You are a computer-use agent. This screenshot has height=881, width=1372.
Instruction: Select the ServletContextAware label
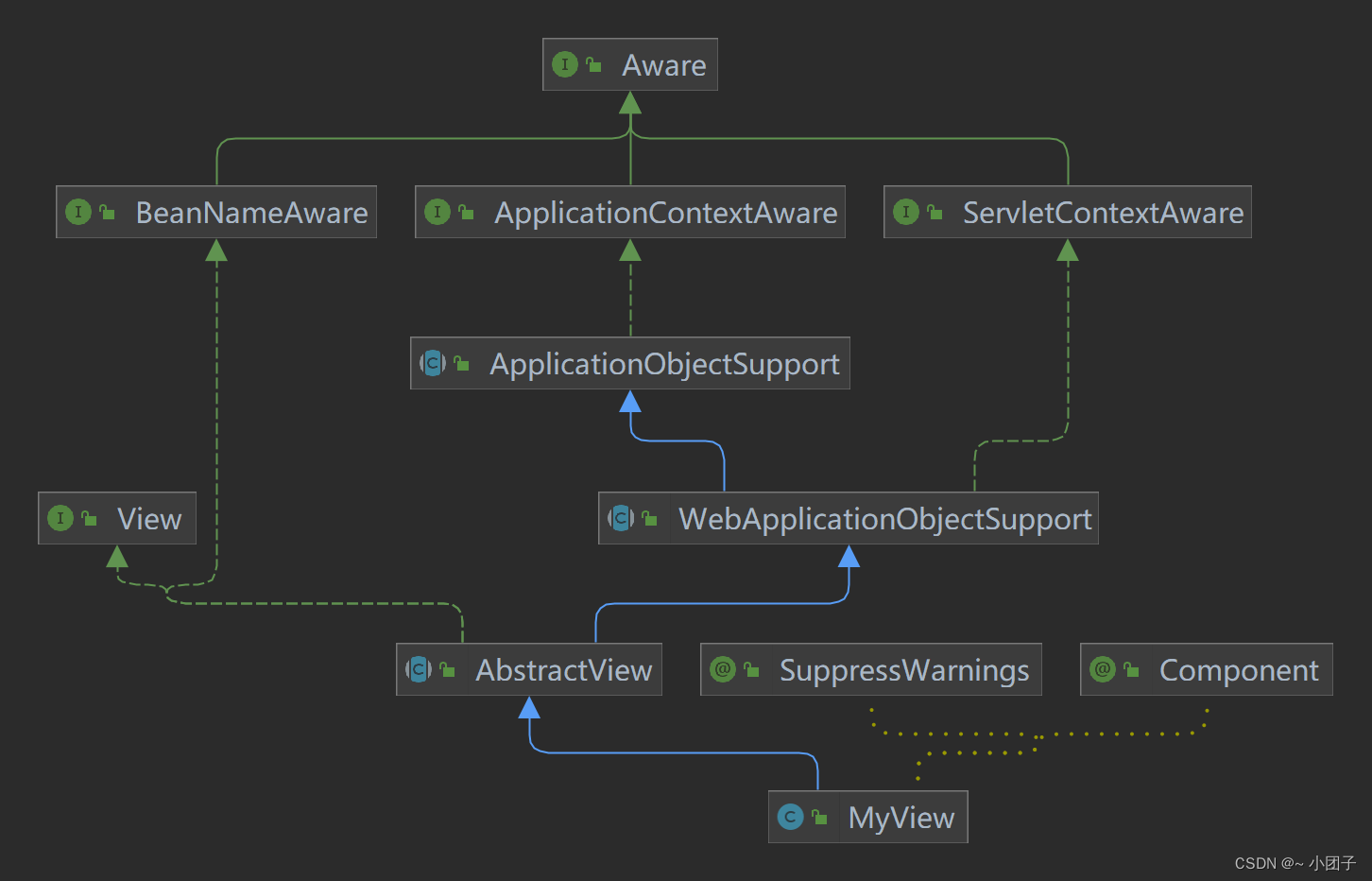1103,213
